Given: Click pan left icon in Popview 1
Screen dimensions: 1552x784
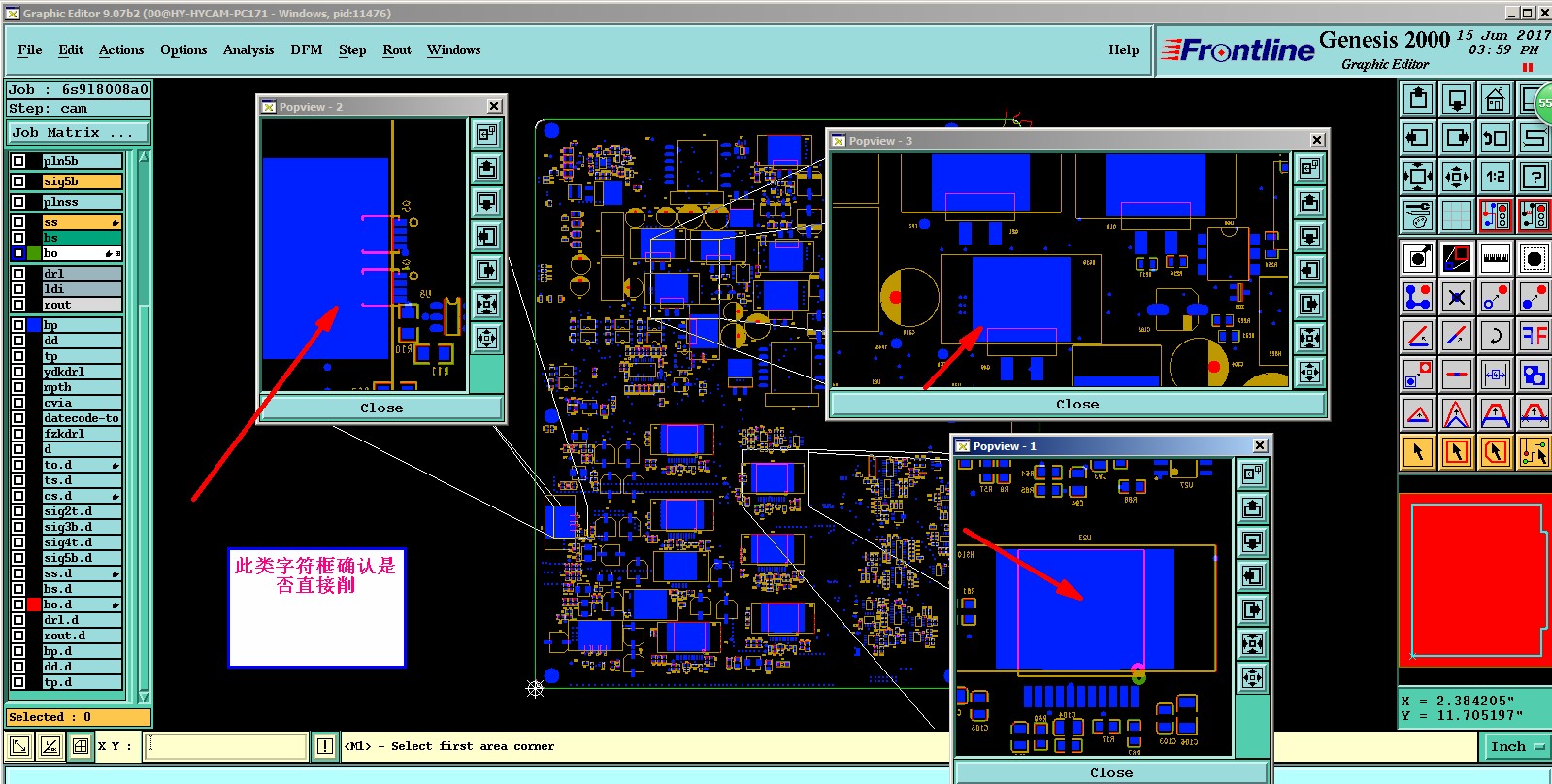Looking at the screenshot, I should (1253, 575).
